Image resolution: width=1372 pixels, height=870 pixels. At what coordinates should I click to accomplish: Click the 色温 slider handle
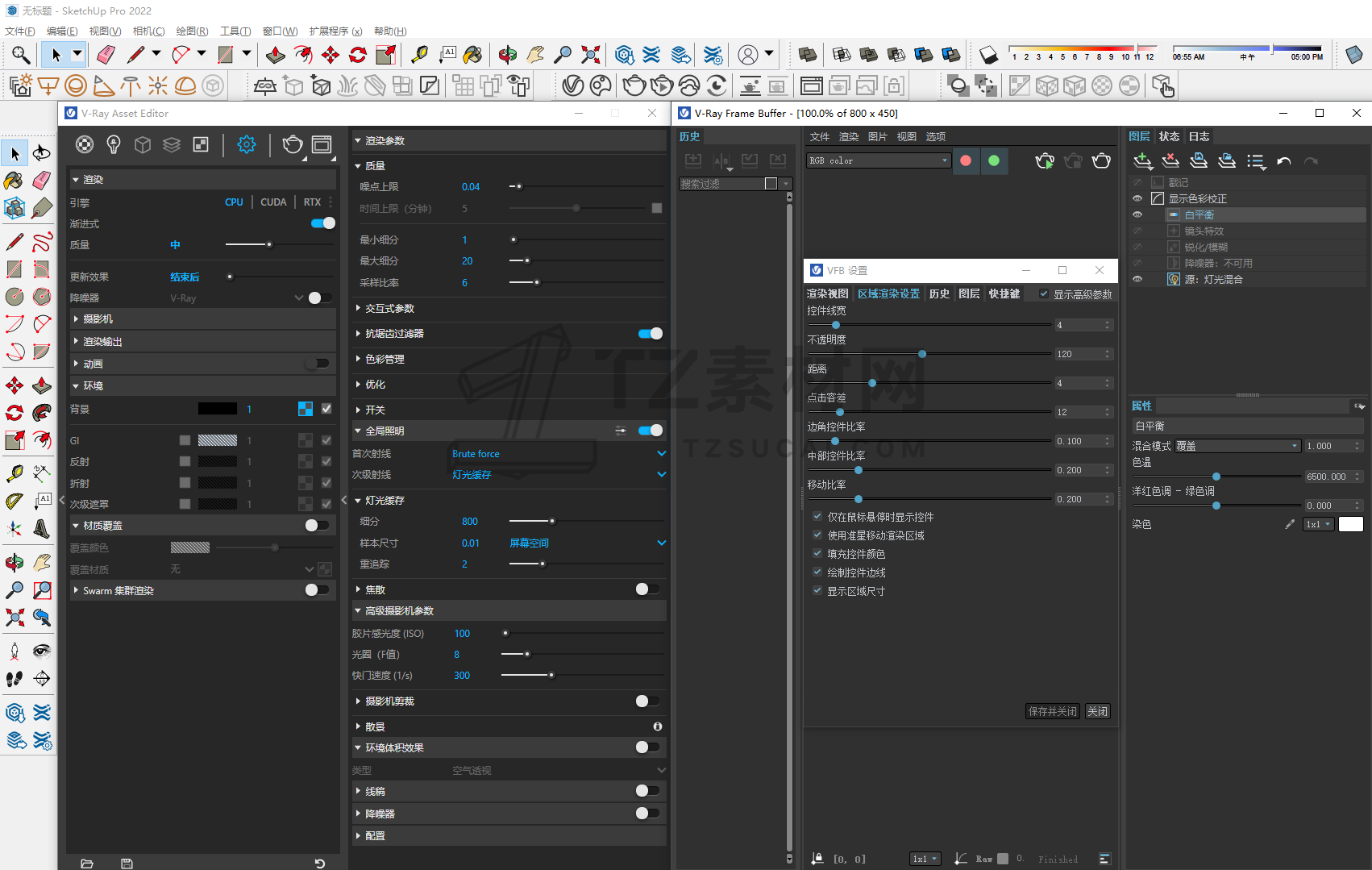[x=1216, y=477]
